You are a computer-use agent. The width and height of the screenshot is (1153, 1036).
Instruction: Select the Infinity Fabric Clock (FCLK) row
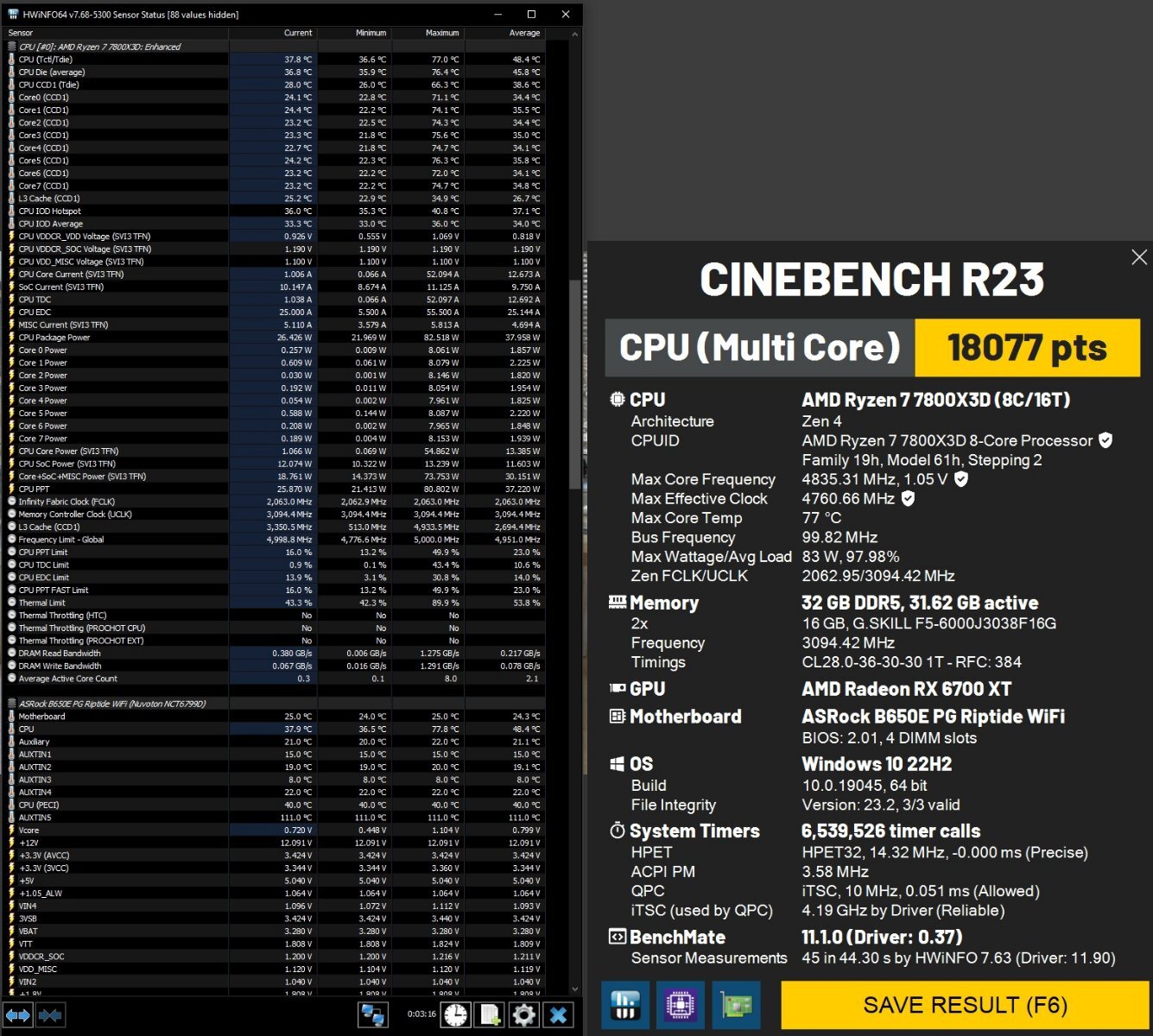pos(275,502)
